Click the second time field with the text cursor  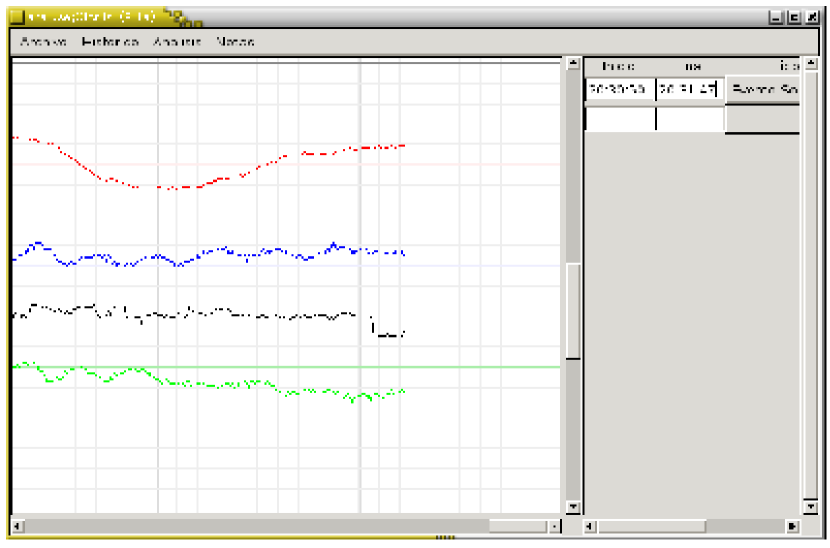tap(690, 89)
